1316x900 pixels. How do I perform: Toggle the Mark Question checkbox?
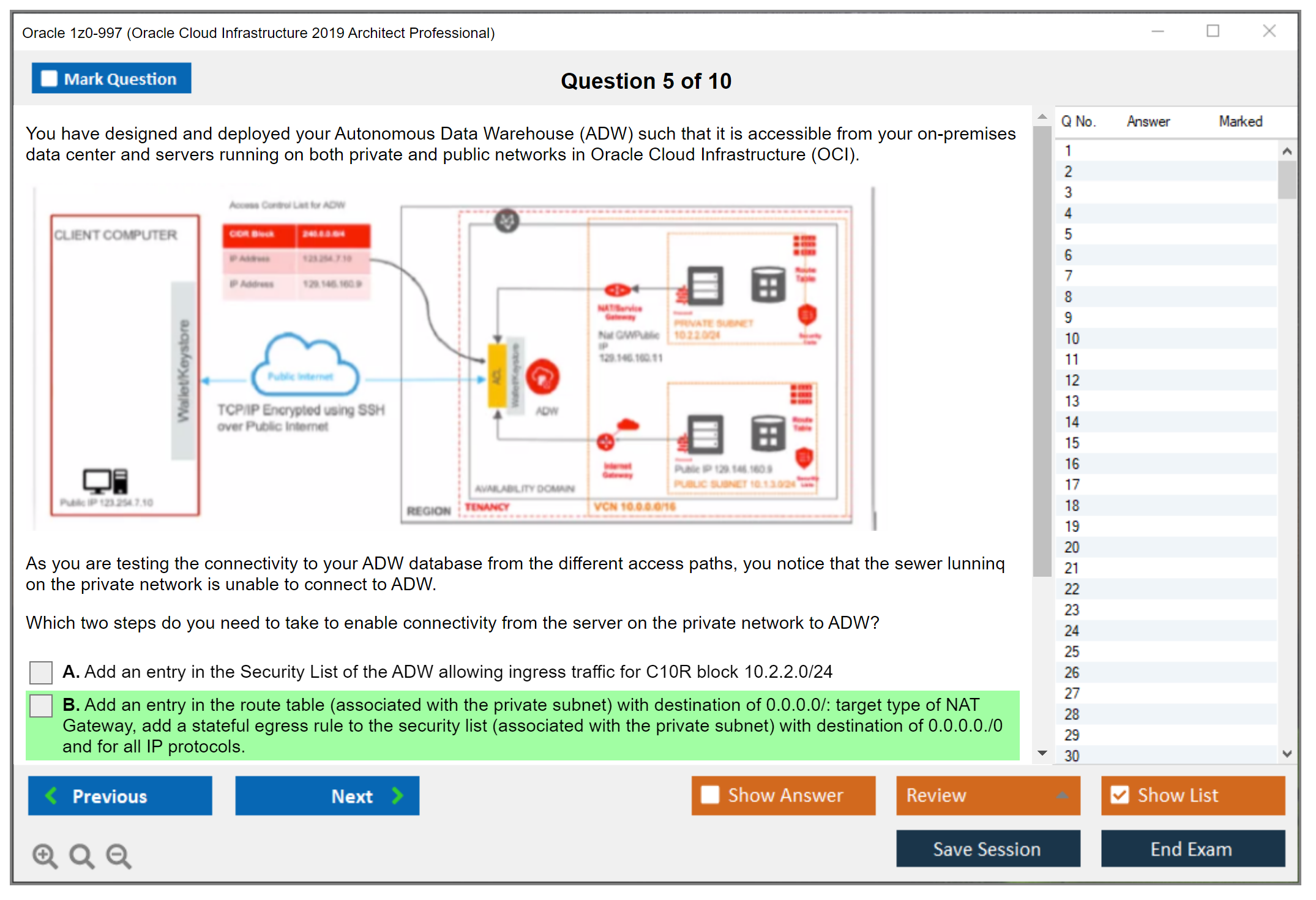pos(49,79)
